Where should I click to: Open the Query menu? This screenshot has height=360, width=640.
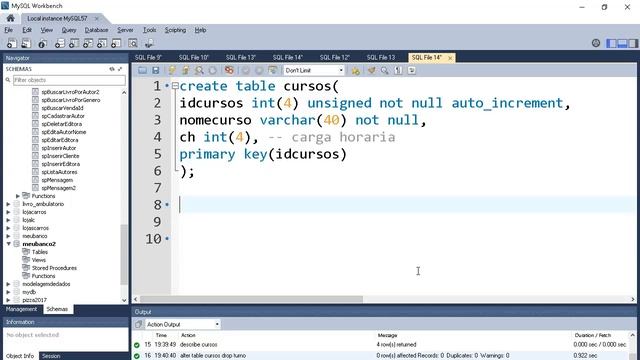click(x=69, y=30)
